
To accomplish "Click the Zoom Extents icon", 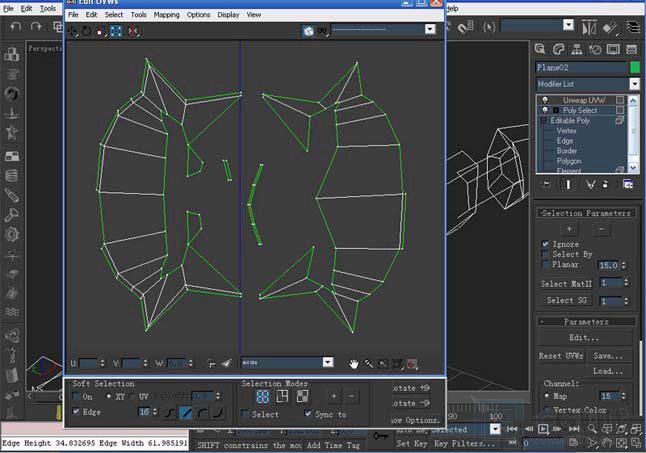I will [x=397, y=364].
